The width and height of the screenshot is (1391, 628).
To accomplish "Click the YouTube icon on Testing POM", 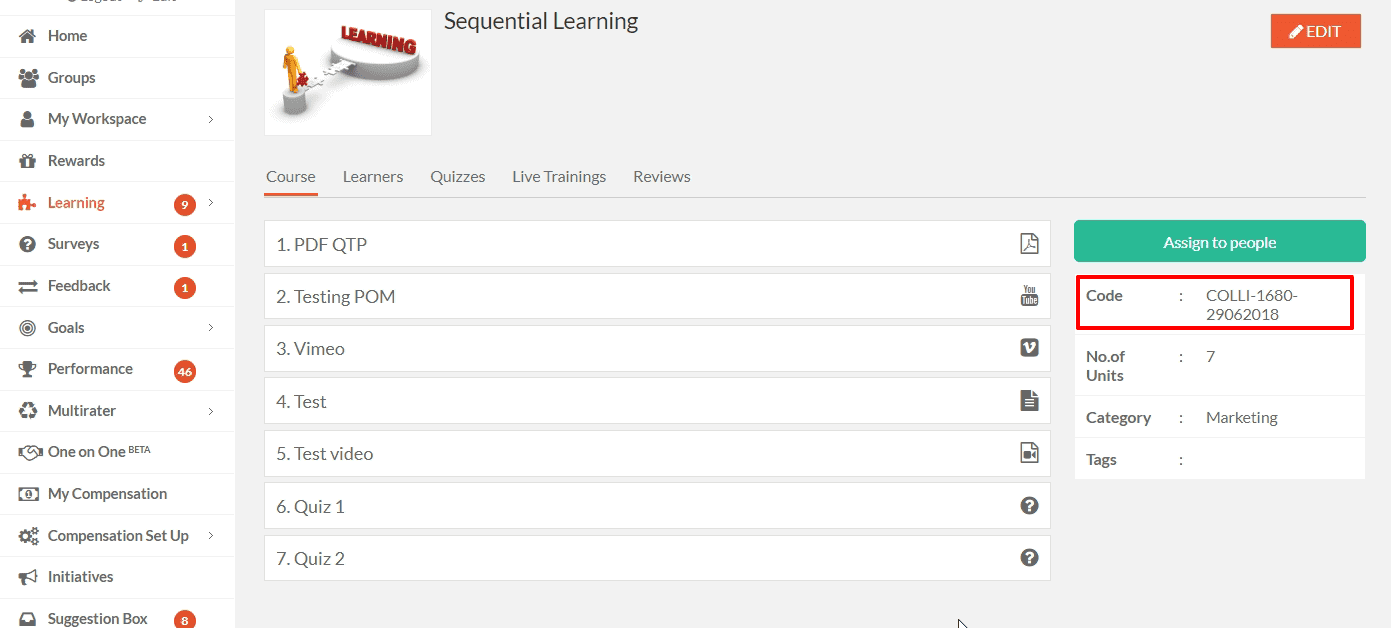I will coord(1029,295).
